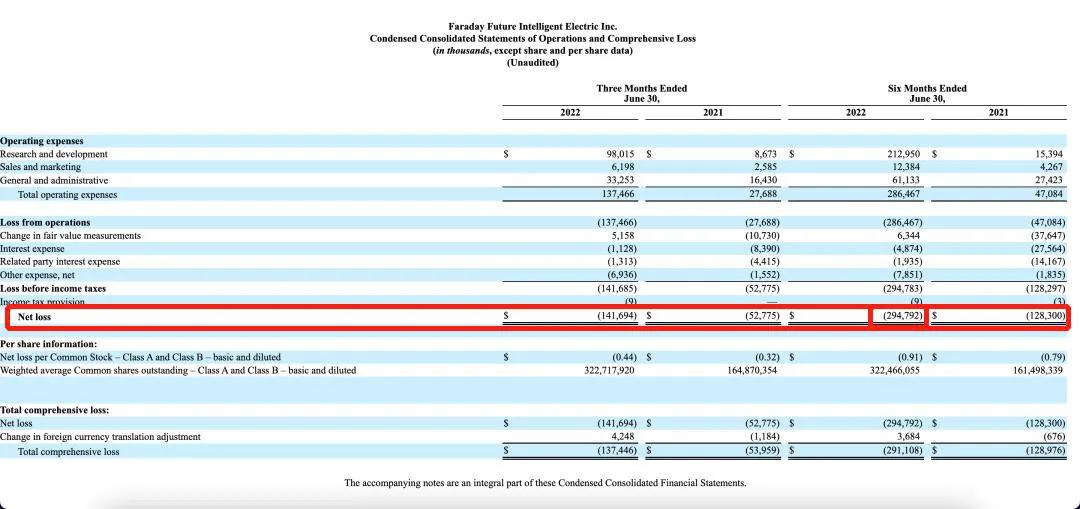Screen dimensions: 1080x509
Task: Click 'Change in fair value measurements' label
Action: (70, 236)
